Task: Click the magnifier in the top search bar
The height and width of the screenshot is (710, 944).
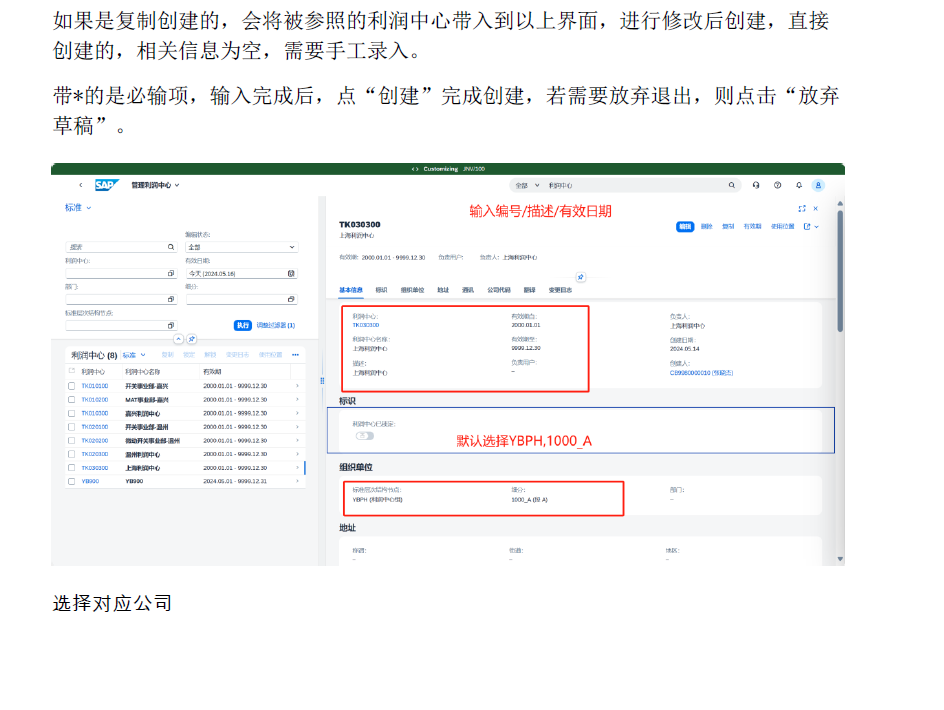Action: tap(734, 185)
